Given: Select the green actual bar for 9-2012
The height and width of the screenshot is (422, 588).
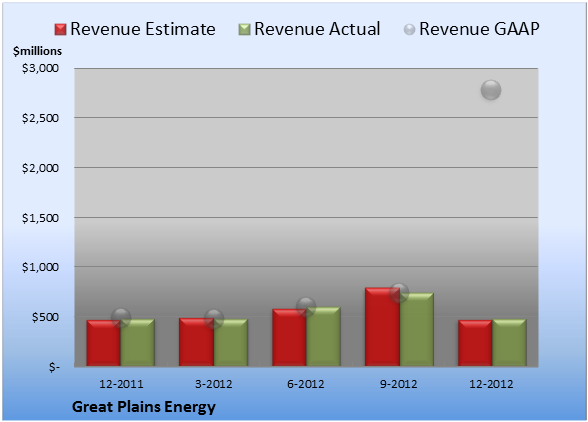Looking at the screenshot, I should tap(416, 329).
